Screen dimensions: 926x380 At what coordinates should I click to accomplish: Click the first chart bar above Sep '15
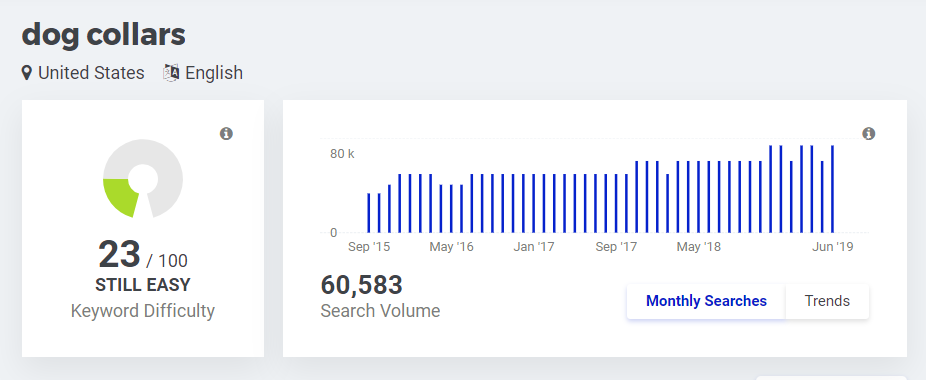369,213
